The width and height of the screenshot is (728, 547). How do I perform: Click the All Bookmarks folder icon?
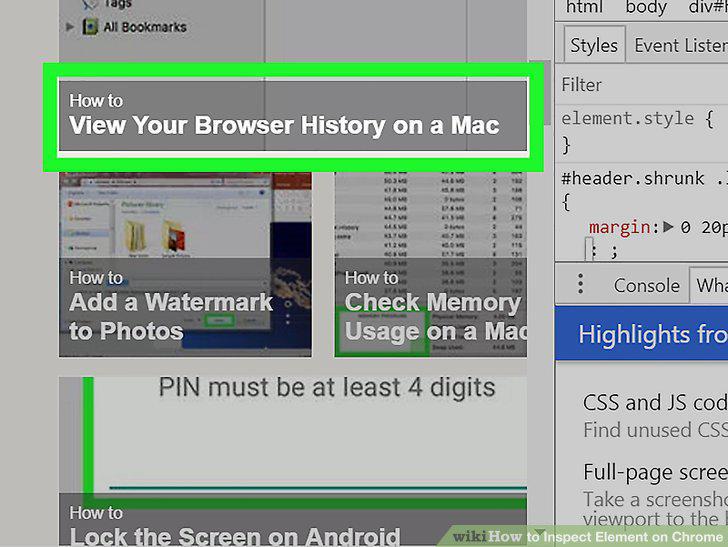click(x=90, y=27)
